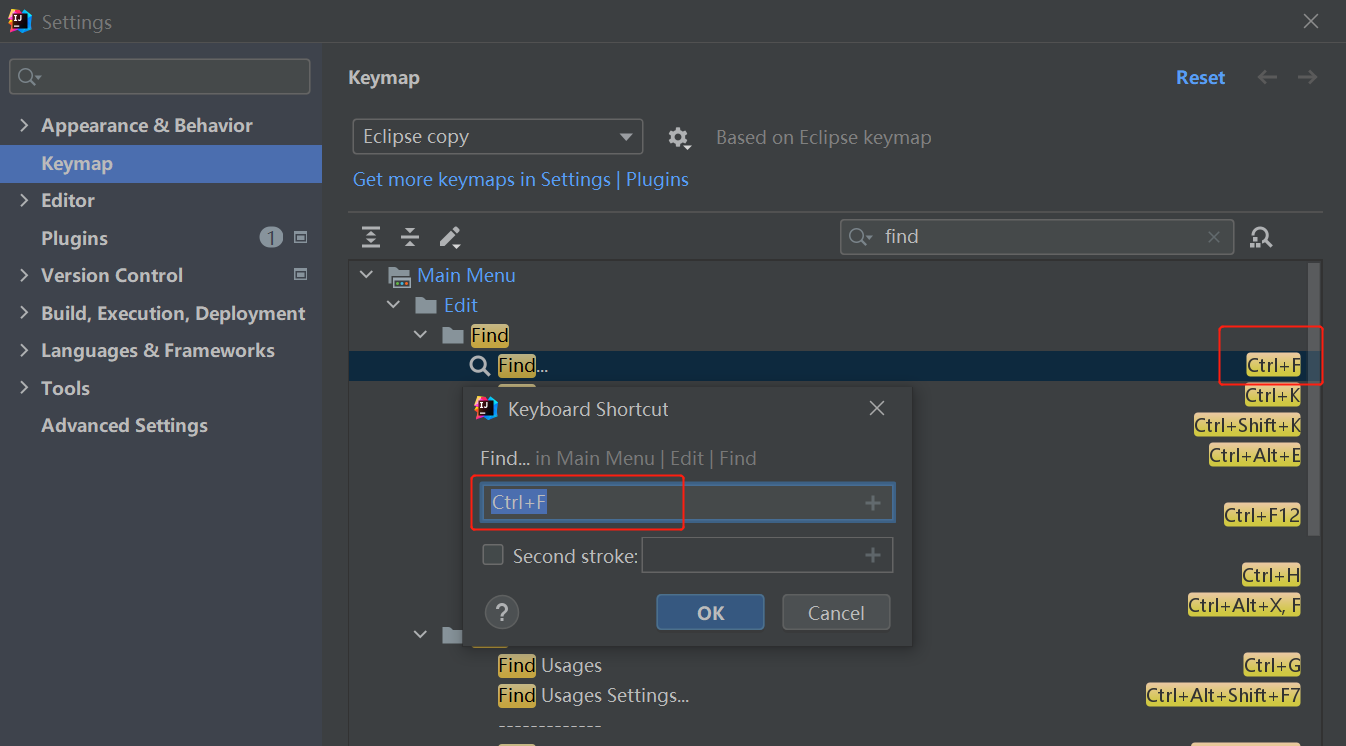
Task: Click the panel toggle icon beside Version Control
Action: pyautogui.click(x=300, y=275)
